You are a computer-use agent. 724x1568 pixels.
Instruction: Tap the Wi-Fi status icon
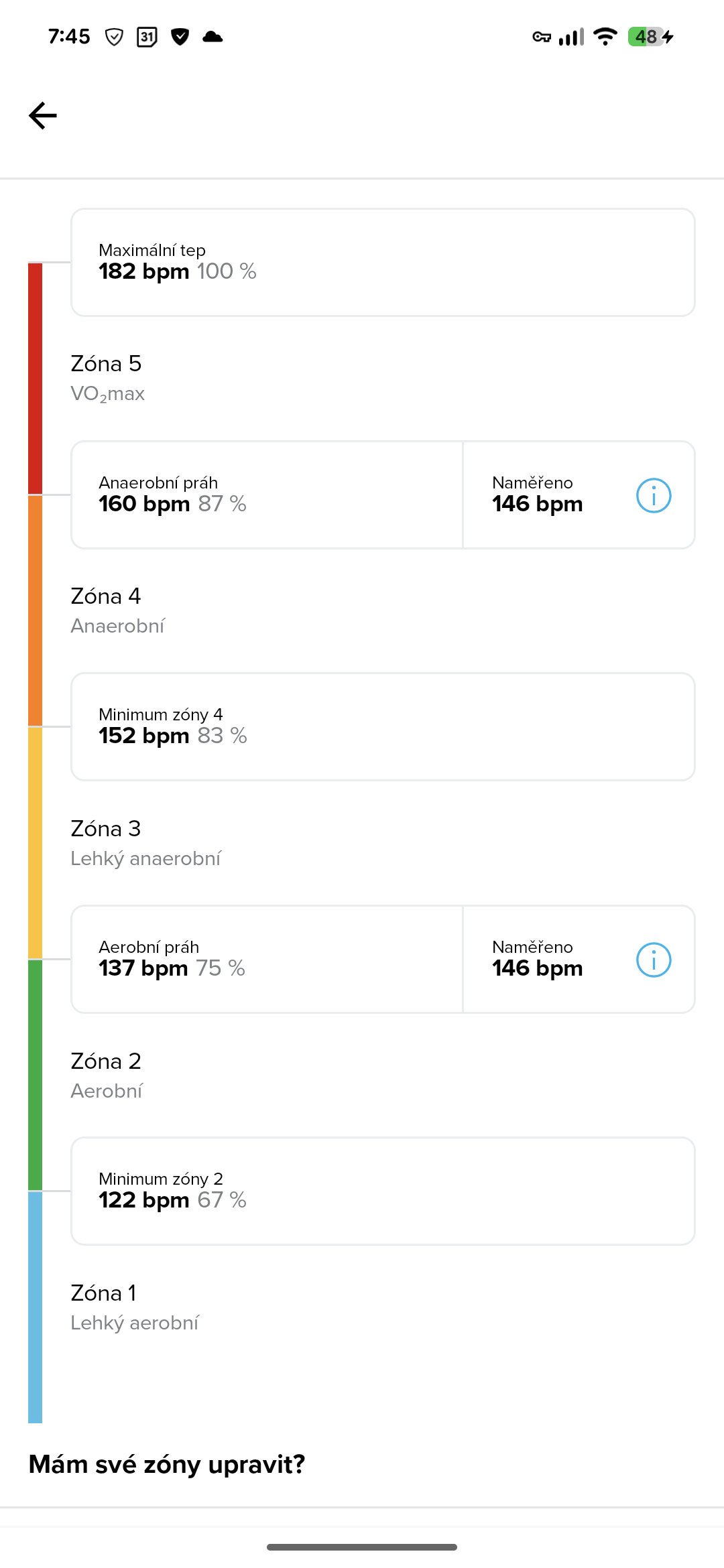(605, 37)
